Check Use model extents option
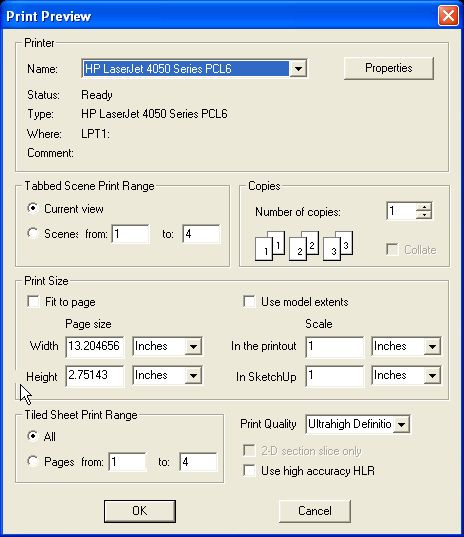This screenshot has height=537, width=464. pos(249,302)
